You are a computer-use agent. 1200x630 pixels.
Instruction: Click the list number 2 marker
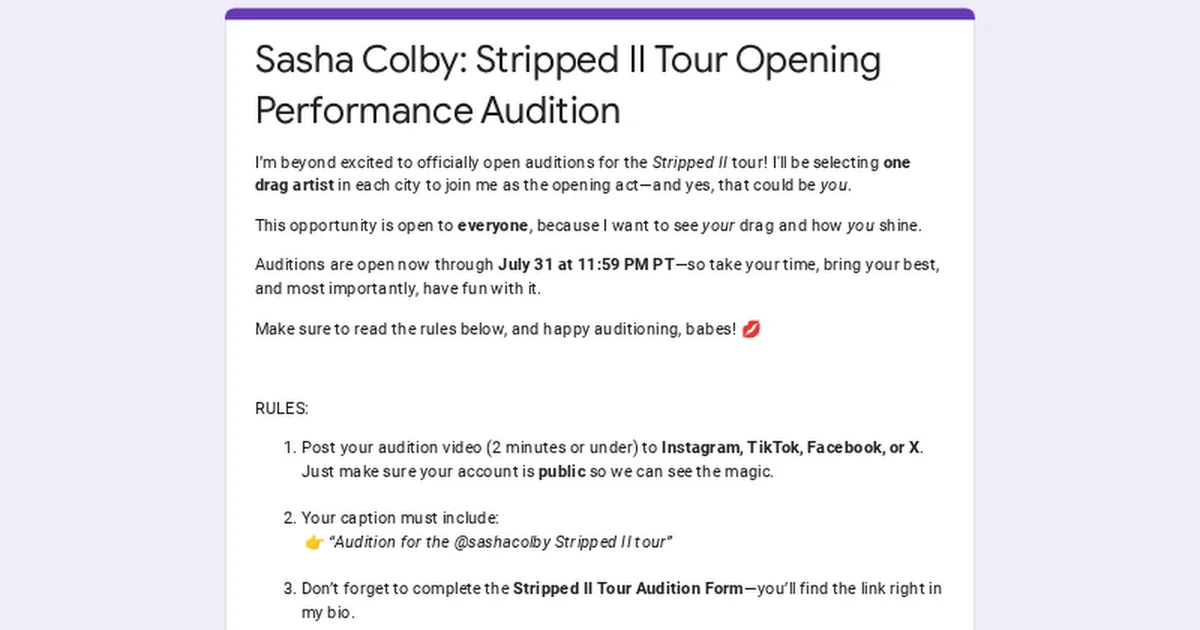(x=289, y=518)
